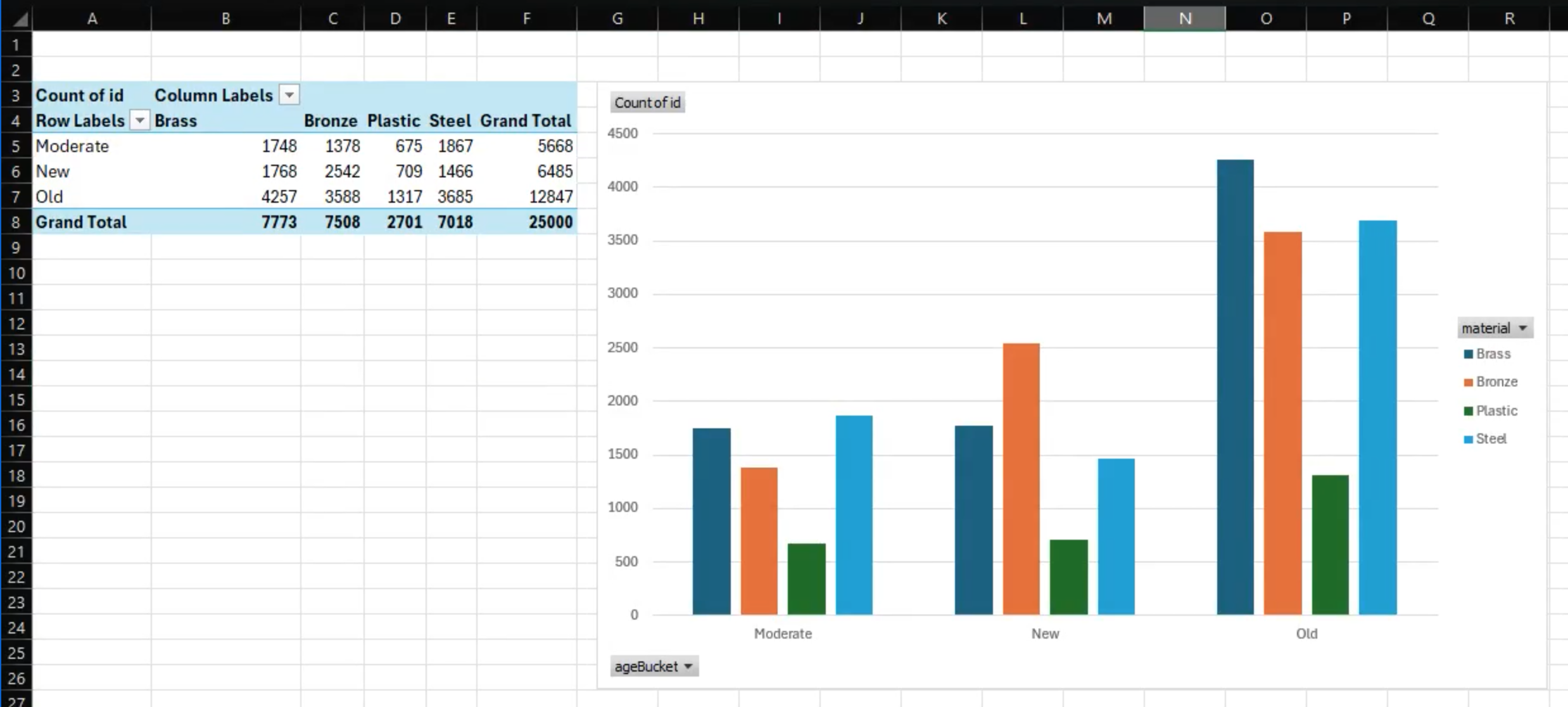The height and width of the screenshot is (707, 1568).
Task: Click the 'Grand Total' row label cell
Action: 92,222
